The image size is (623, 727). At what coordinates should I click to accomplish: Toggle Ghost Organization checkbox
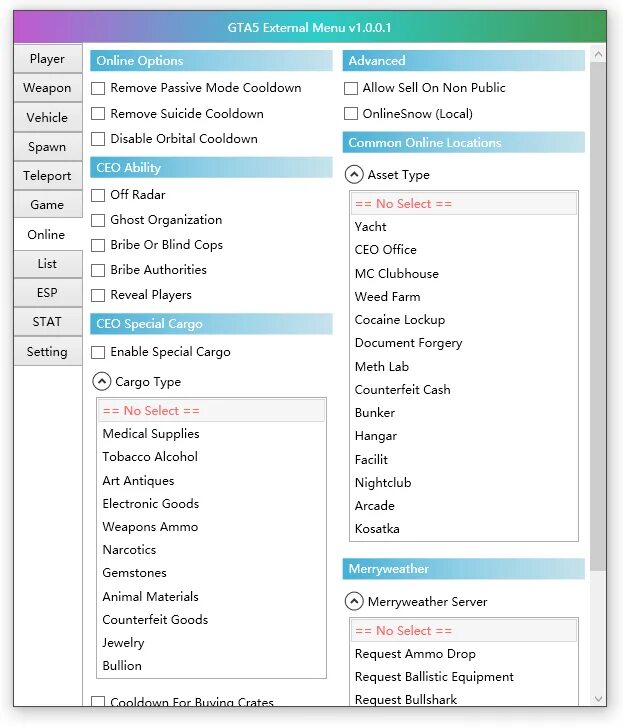pyautogui.click(x=98, y=220)
